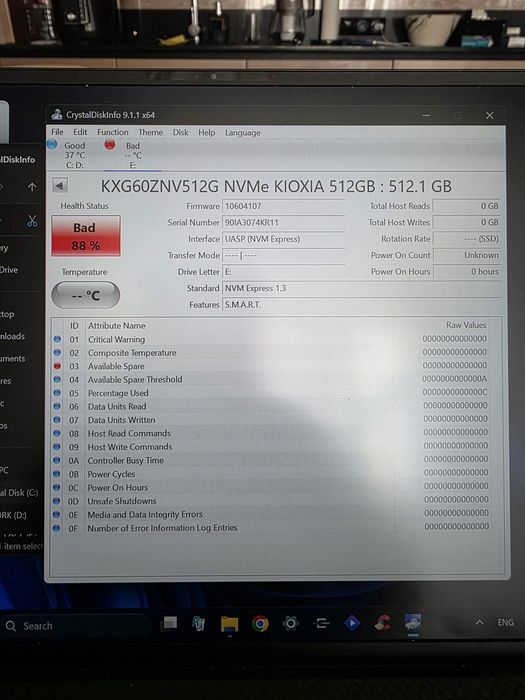
Task: Click the Serial Number field 90IA3074KR11
Action: (283, 222)
